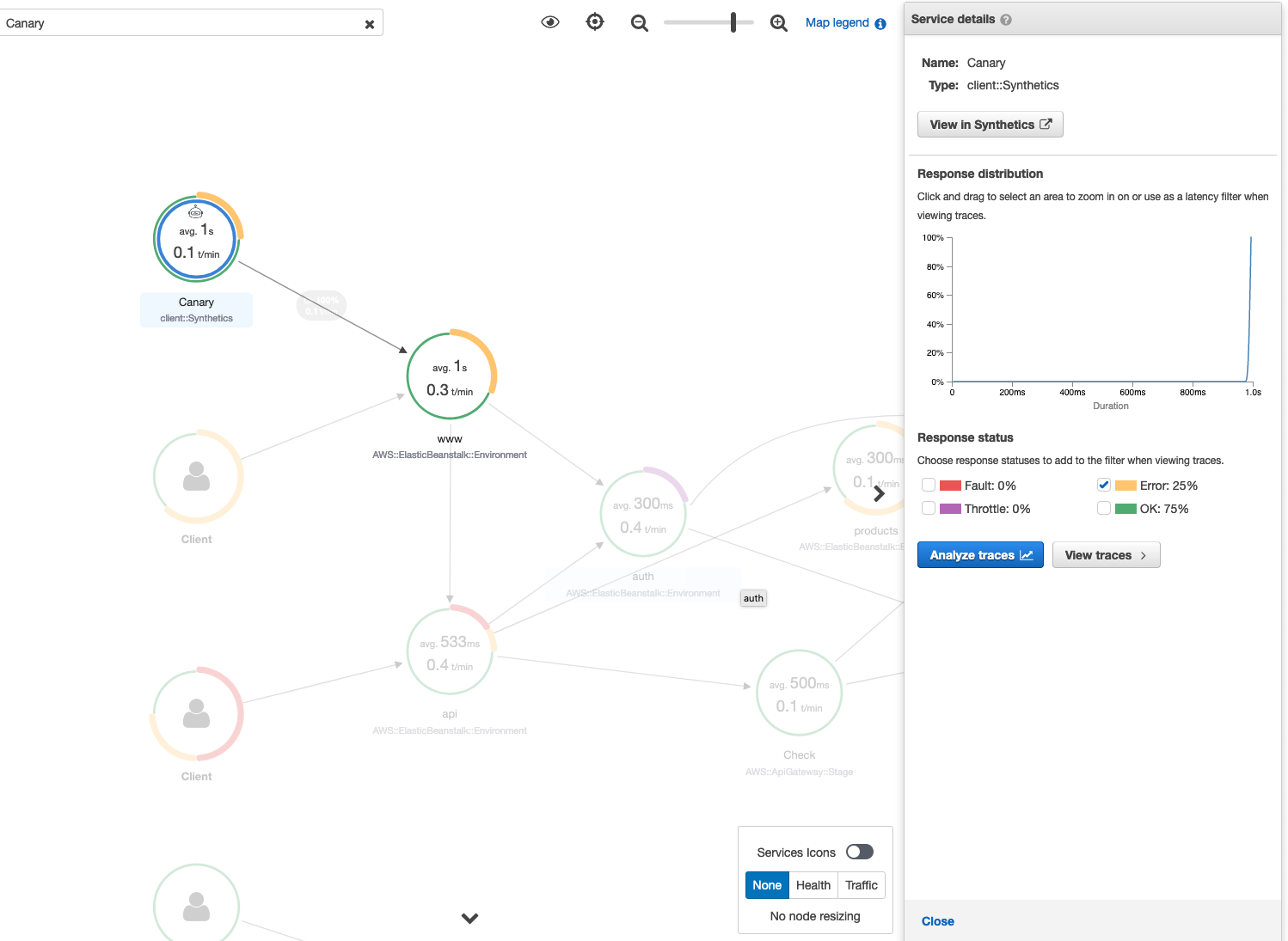Check the OK: 75% response status

point(1104,508)
